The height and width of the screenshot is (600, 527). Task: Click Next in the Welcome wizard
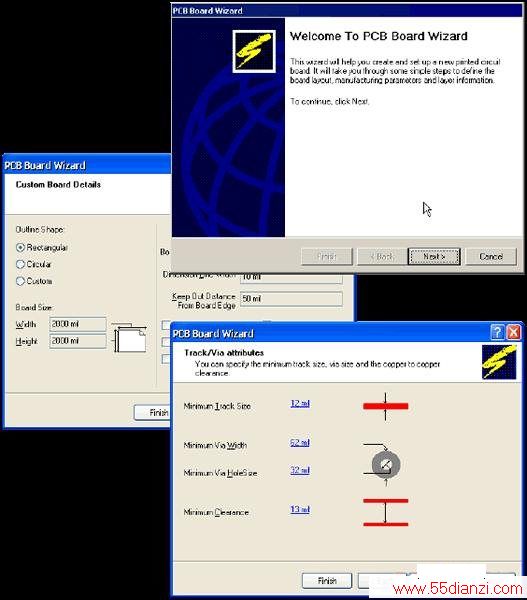click(x=434, y=256)
